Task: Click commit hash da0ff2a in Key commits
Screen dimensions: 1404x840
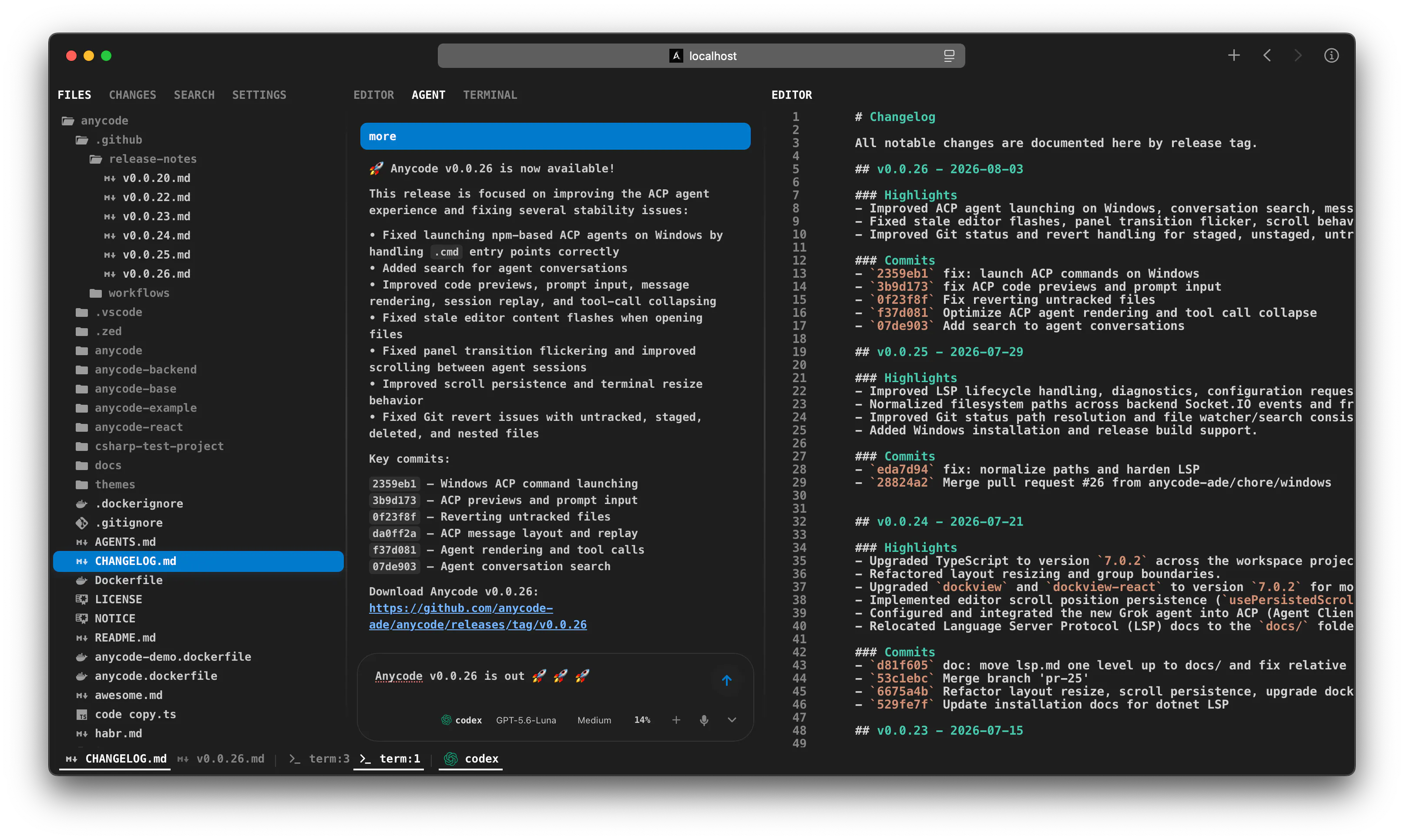Action: click(x=394, y=534)
